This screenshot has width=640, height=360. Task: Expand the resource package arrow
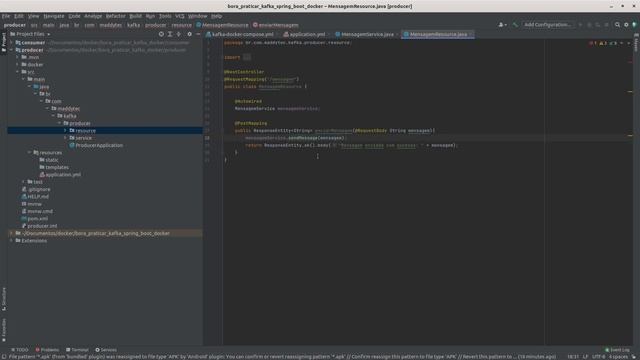tap(65, 131)
